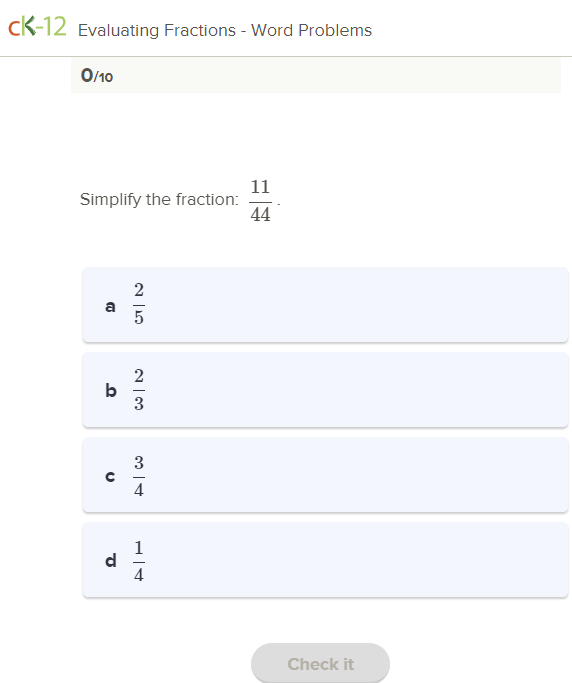Viewport: 572px width, 683px height.
Task: Choose the fraction 2/3
Action: click(139, 389)
